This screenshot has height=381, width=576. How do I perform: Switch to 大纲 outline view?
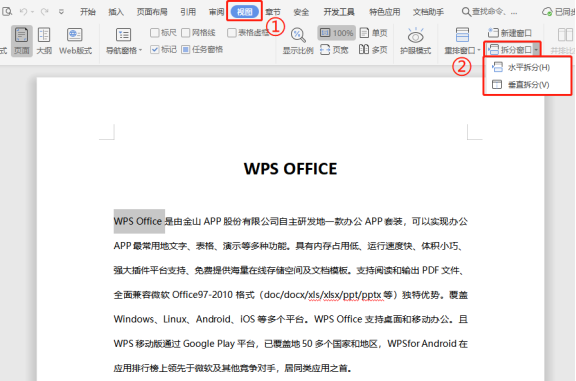(44, 40)
